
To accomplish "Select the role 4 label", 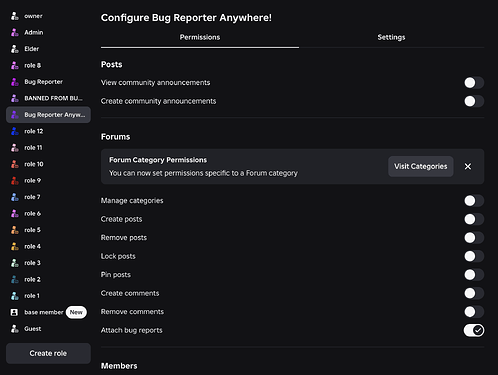I will point(32,246).
